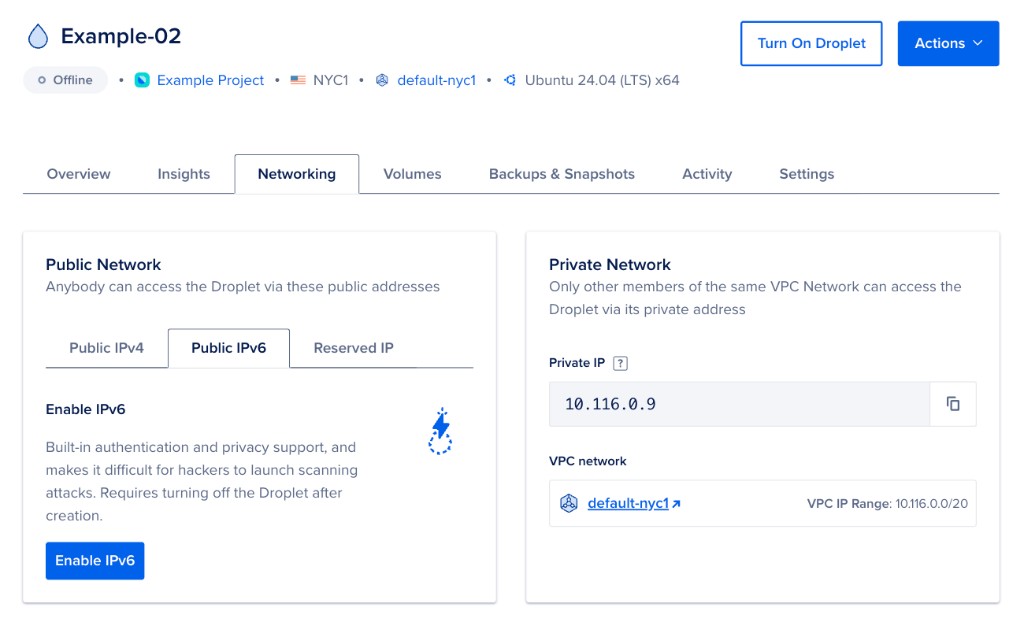Screen dimensions: 1024x622
Task: Switch to the Reserved IP sub-tab
Action: (x=353, y=348)
